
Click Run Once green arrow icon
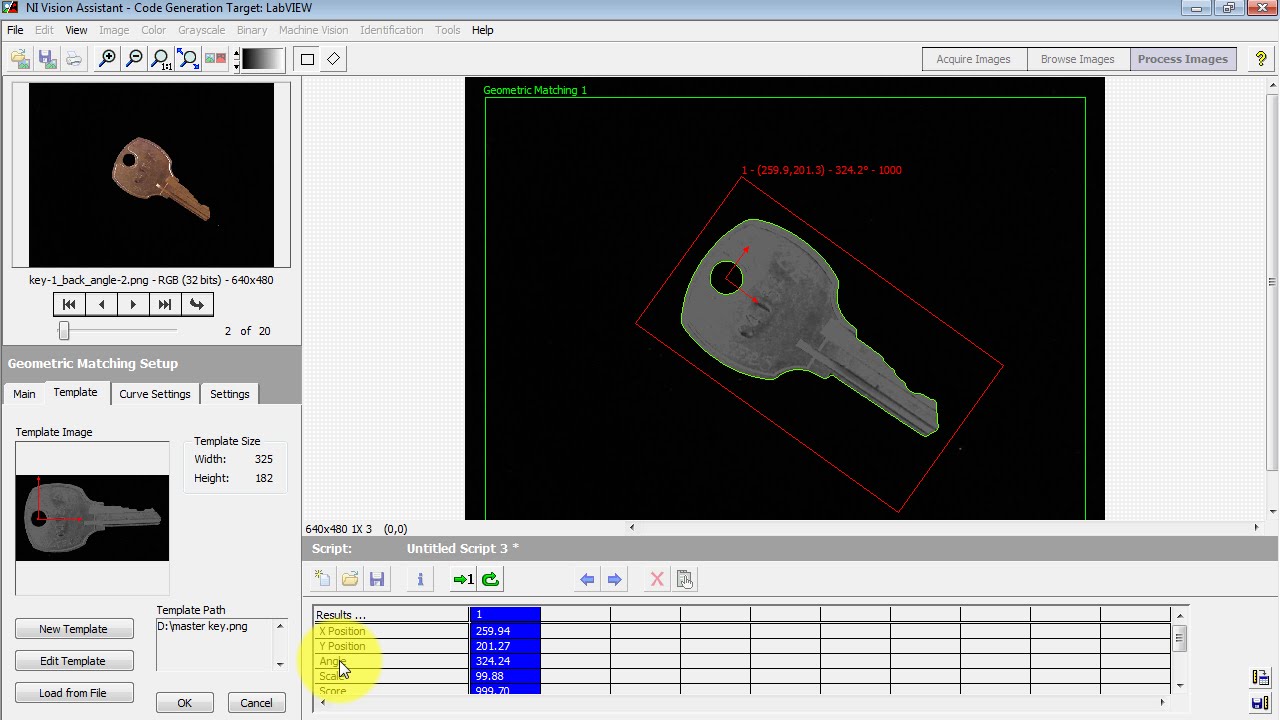463,579
